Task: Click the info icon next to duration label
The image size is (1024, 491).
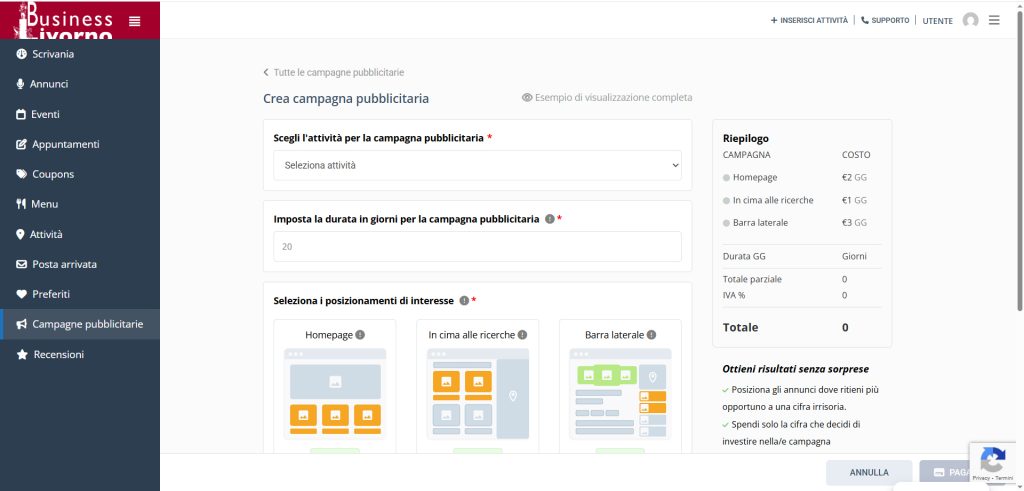Action: coord(549,219)
